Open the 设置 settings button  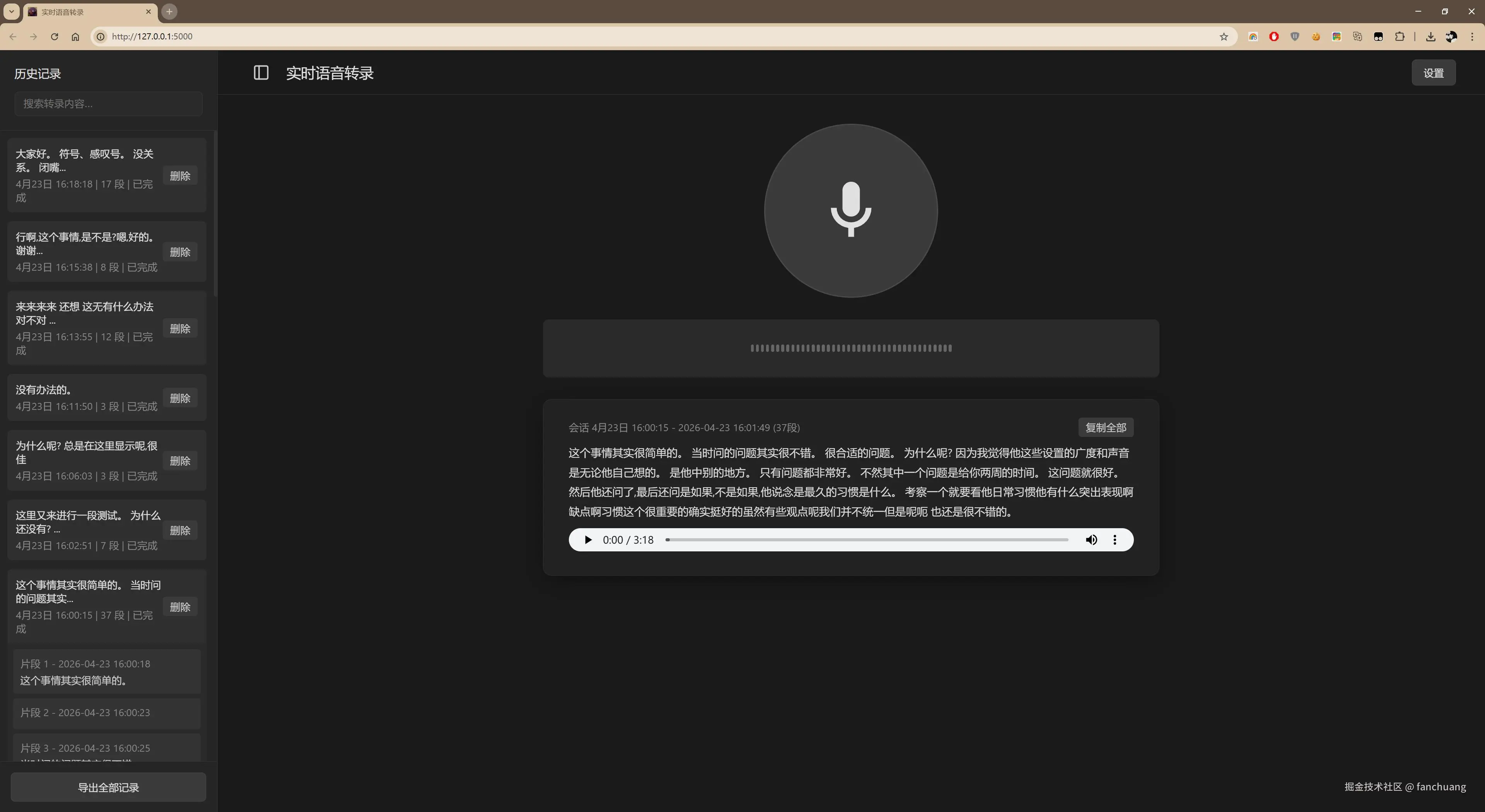pyautogui.click(x=1432, y=73)
